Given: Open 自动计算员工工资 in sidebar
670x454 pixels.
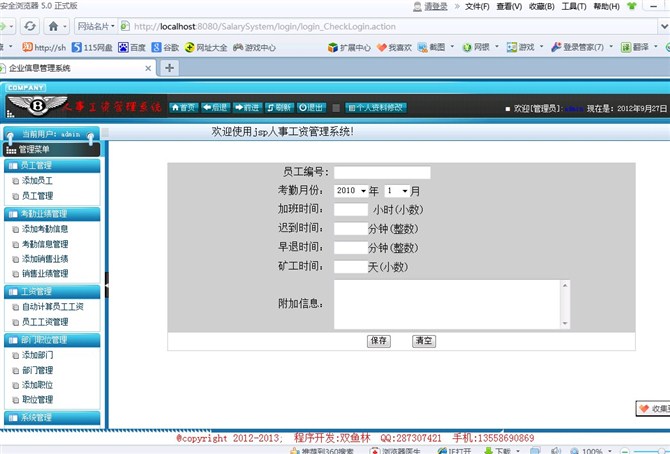Looking at the screenshot, I should [53, 307].
